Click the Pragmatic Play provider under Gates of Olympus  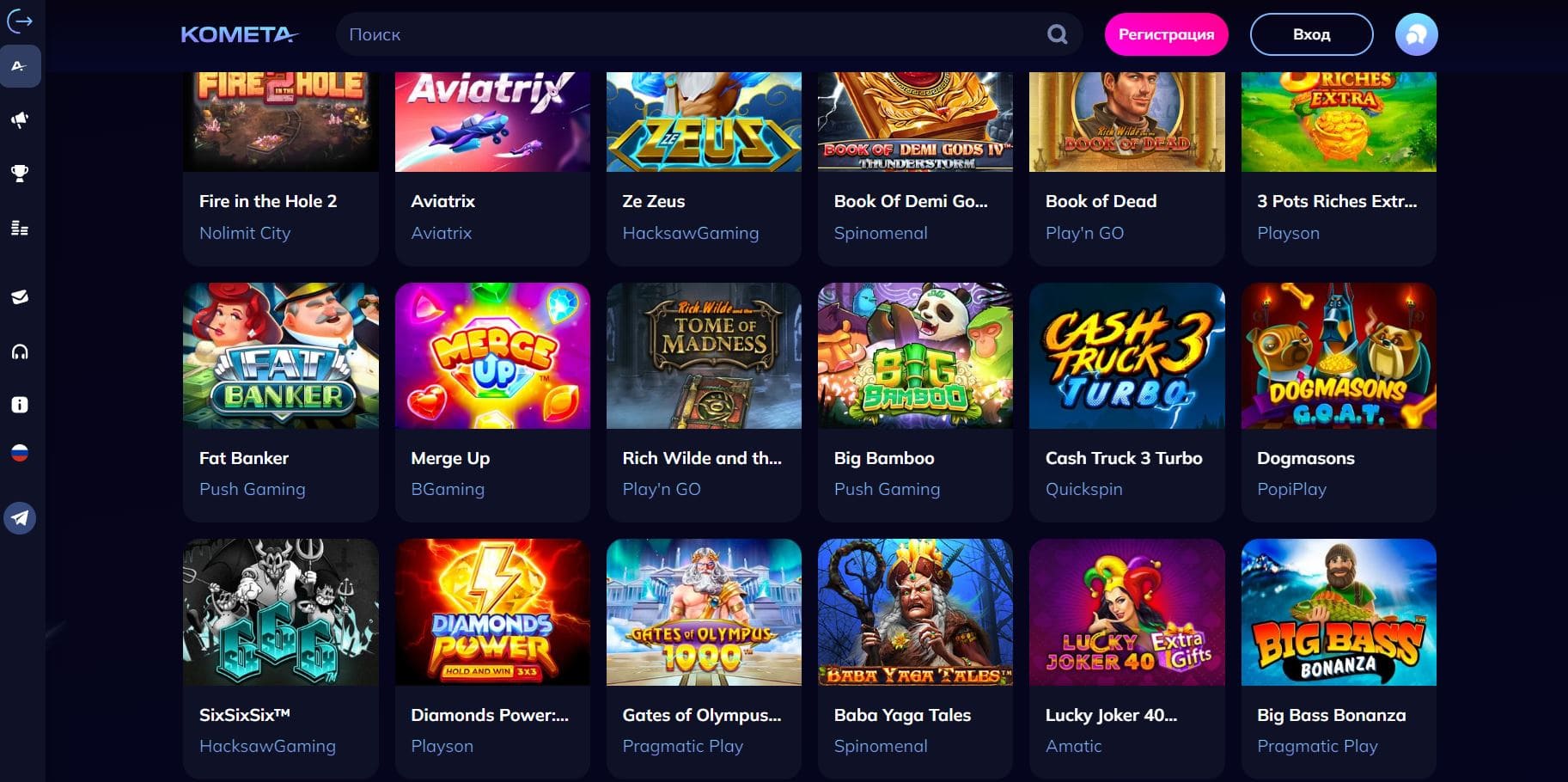coord(683,746)
